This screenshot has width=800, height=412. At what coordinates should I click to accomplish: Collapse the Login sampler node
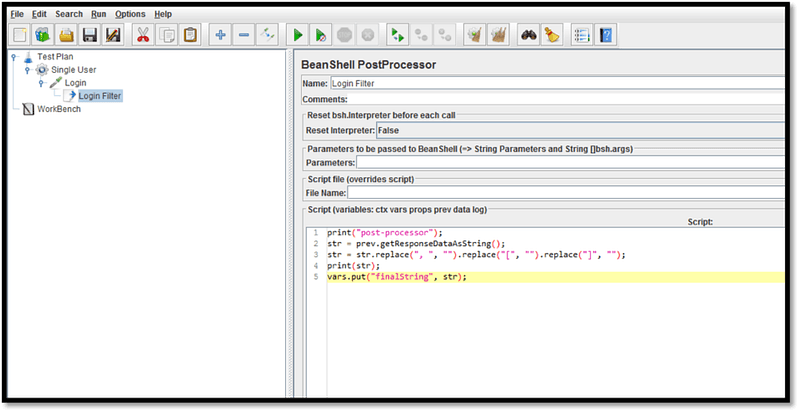tap(40, 83)
